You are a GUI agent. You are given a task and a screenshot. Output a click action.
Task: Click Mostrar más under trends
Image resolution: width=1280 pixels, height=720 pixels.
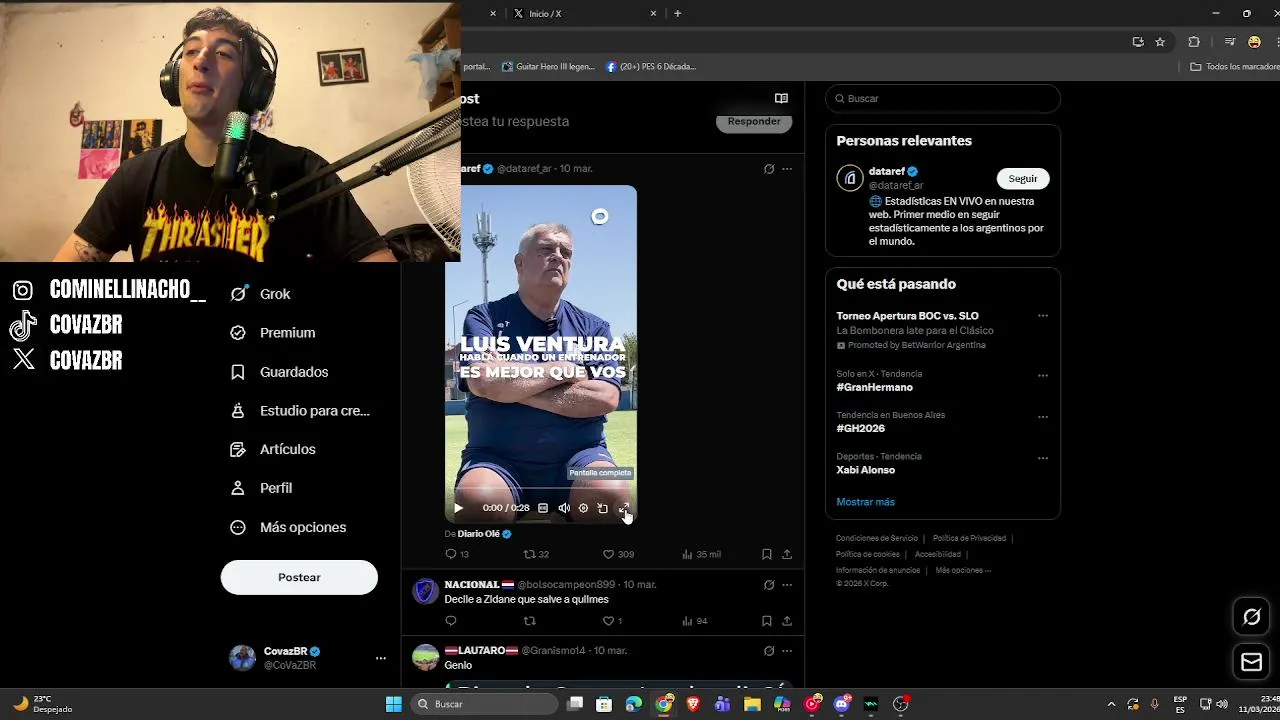point(865,502)
